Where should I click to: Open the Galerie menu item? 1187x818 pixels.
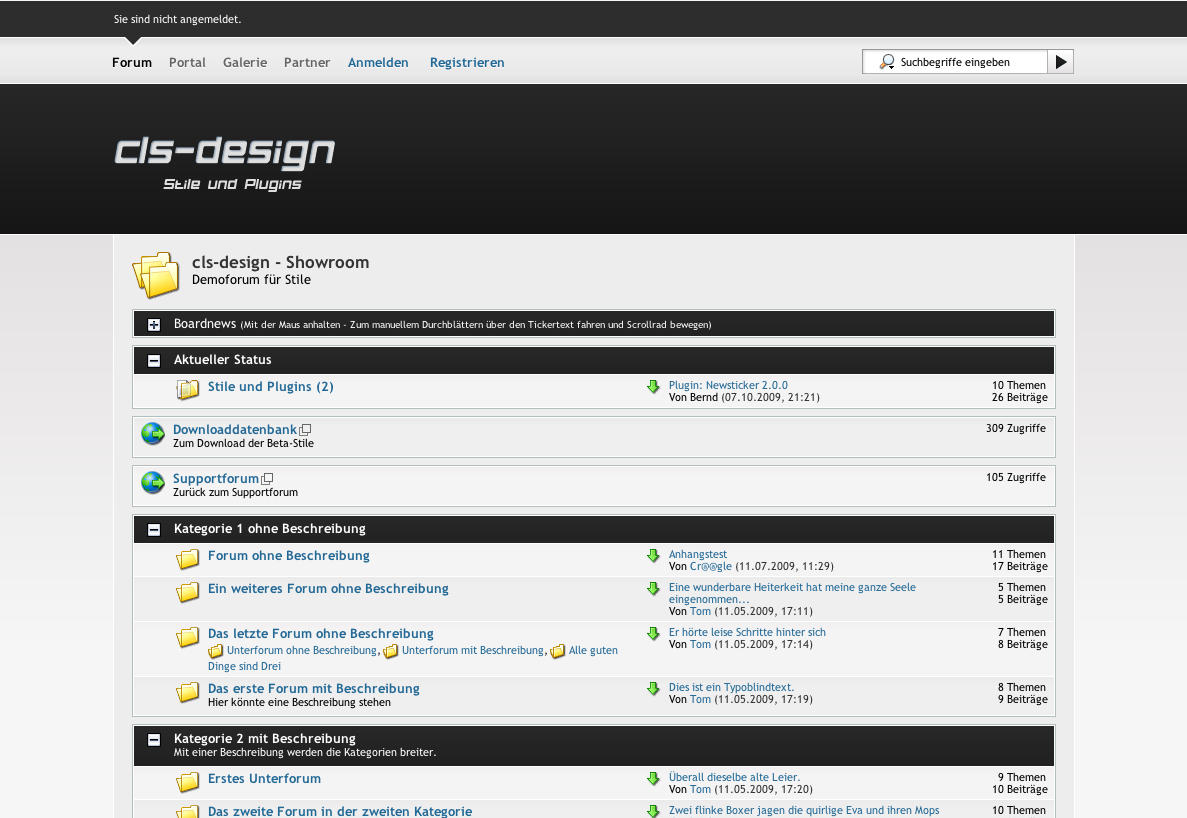click(x=245, y=62)
